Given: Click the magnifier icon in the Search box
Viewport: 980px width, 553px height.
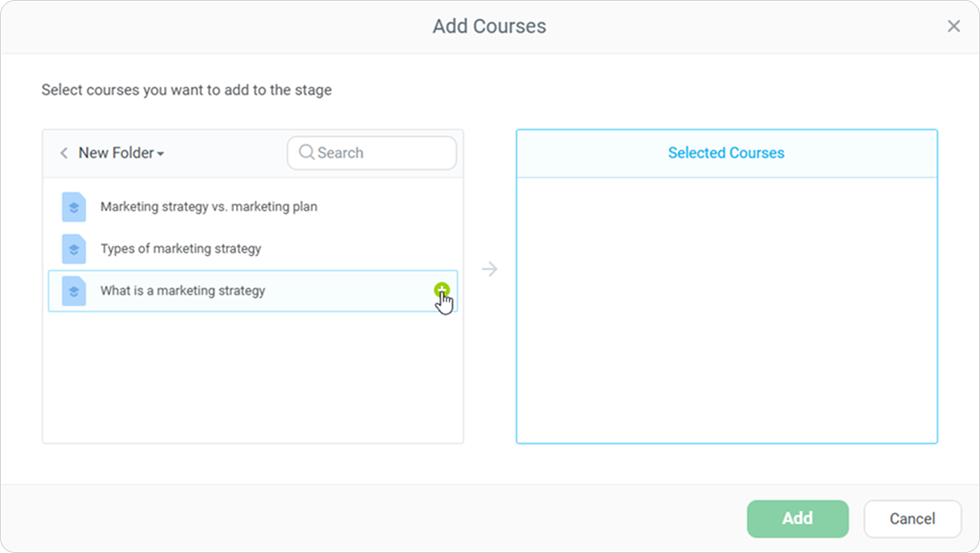Looking at the screenshot, I should [x=307, y=153].
